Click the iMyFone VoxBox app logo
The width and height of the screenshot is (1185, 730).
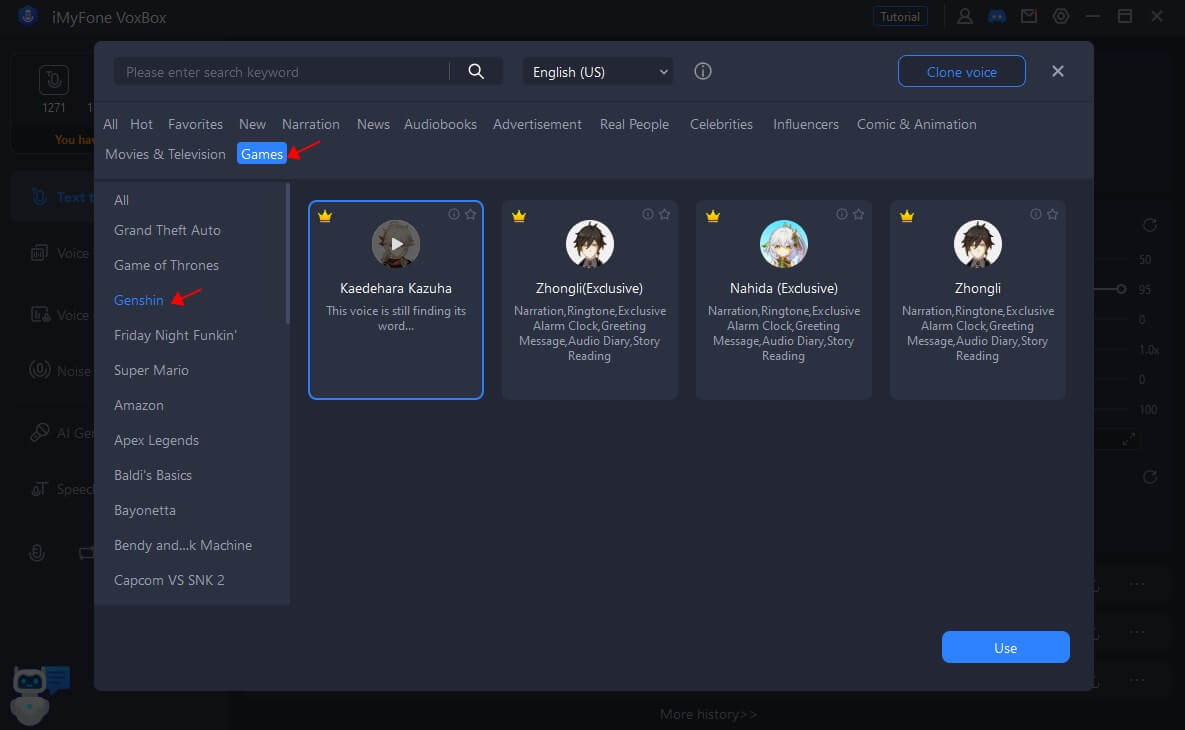pyautogui.click(x=28, y=16)
